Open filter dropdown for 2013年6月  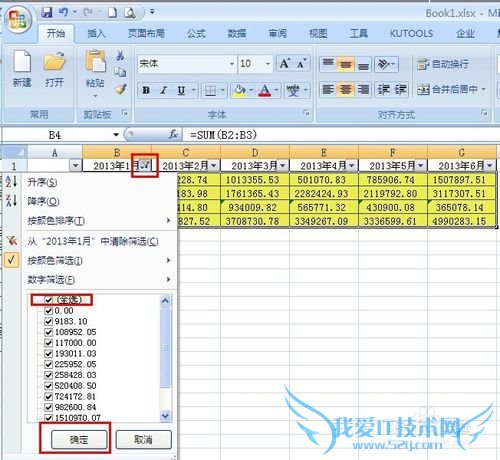point(490,165)
